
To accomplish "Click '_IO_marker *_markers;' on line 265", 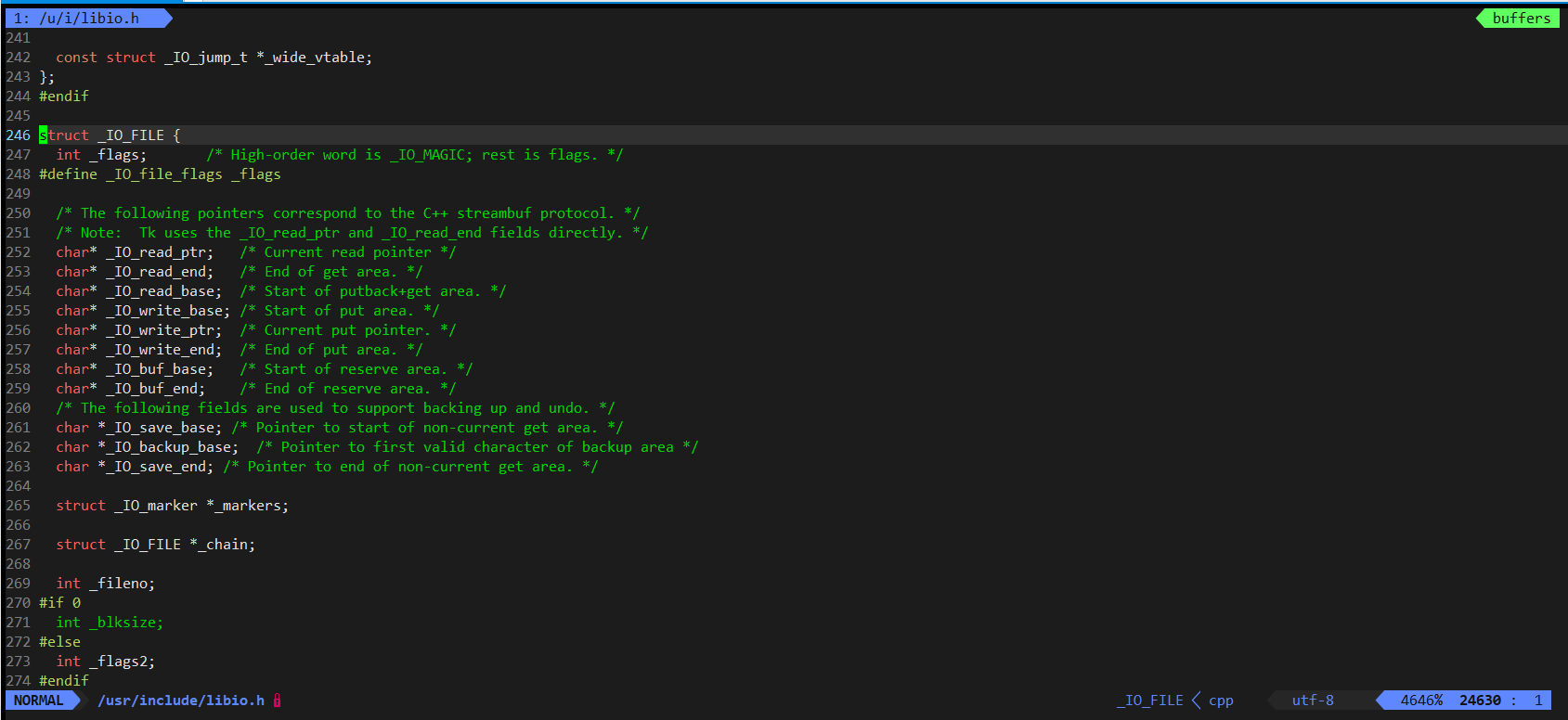I will (201, 506).
